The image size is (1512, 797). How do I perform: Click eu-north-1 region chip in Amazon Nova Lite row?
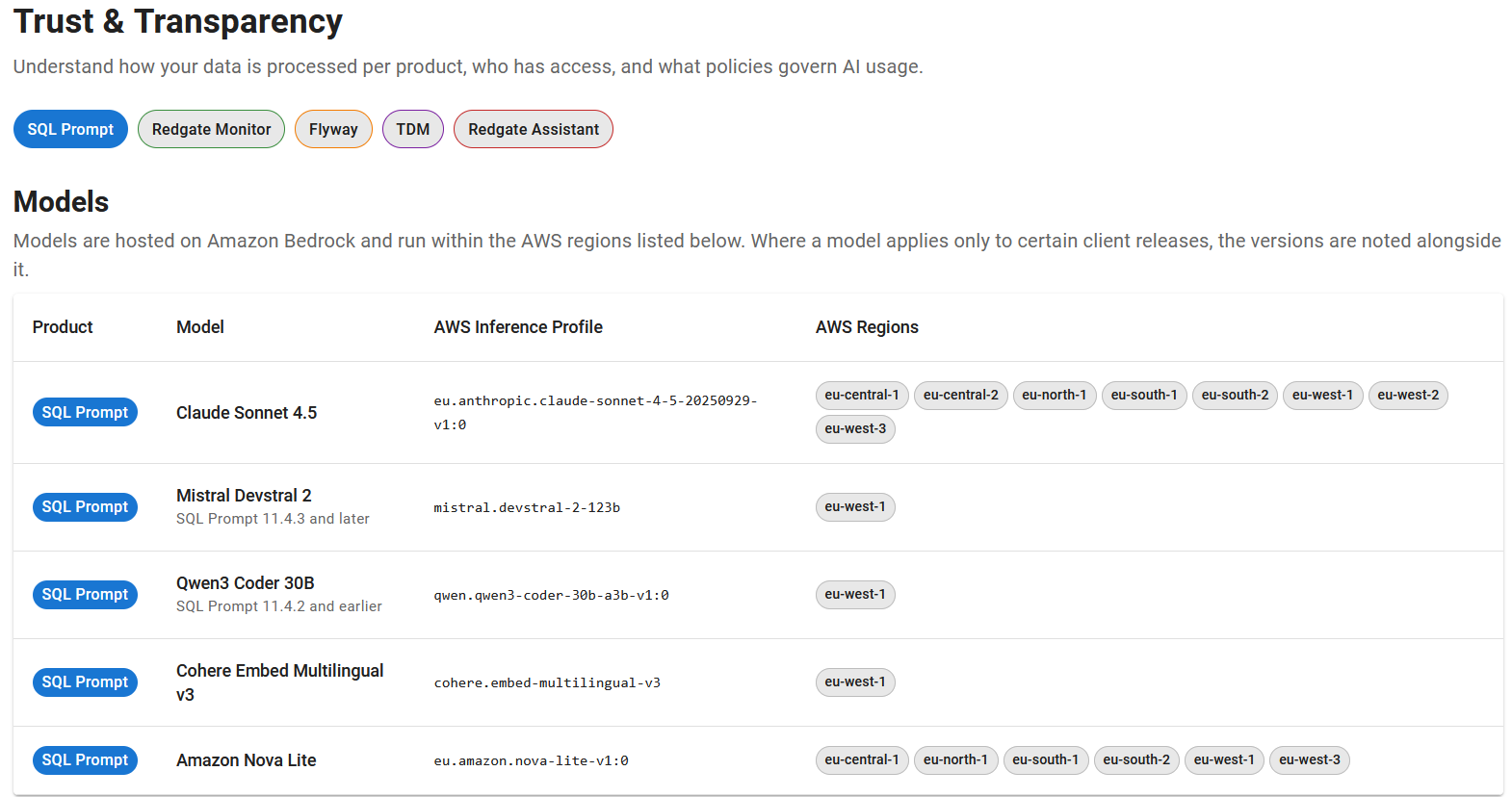[x=955, y=760]
